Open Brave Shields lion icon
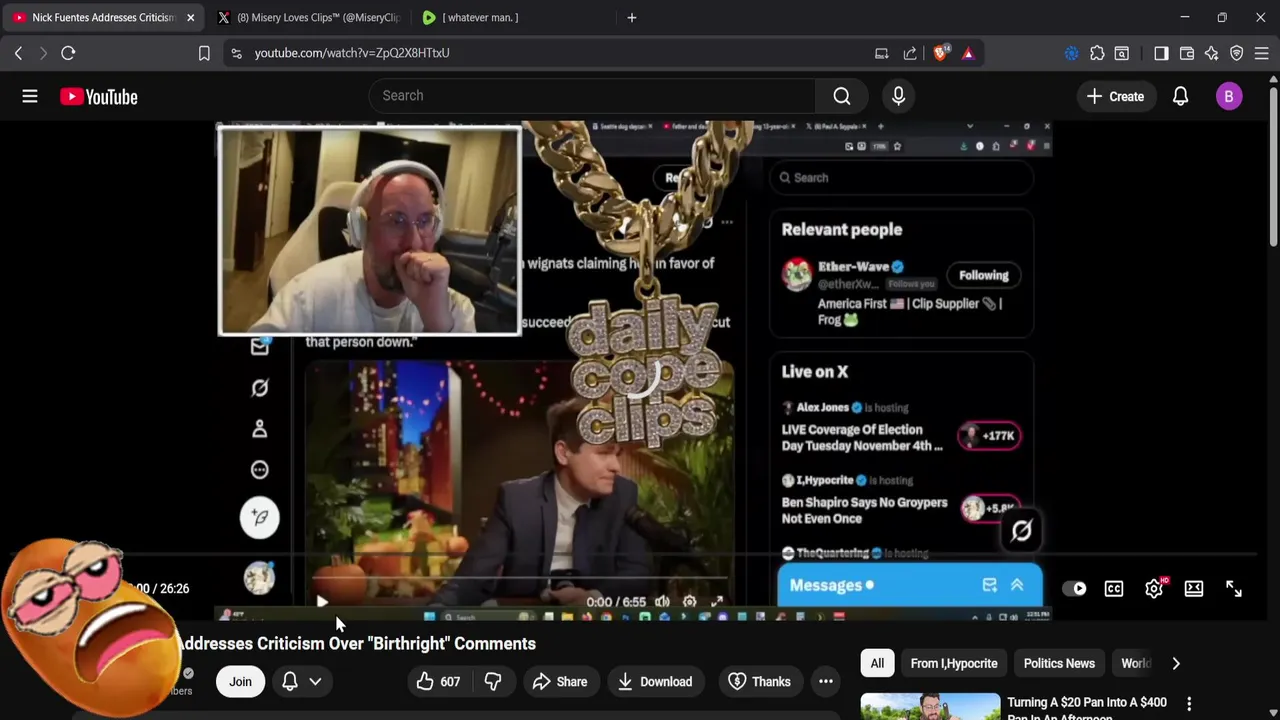Screen dimensions: 1280x720 tap(941, 53)
